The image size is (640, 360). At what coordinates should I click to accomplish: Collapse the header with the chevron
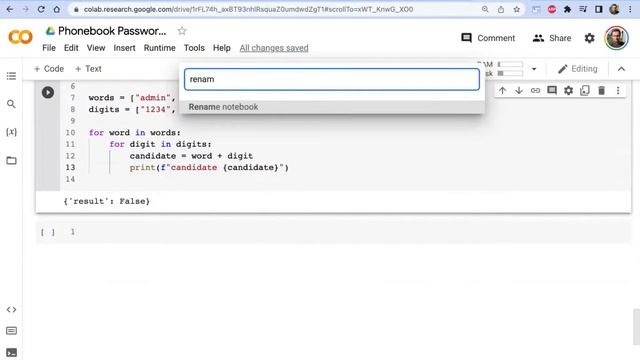621,69
